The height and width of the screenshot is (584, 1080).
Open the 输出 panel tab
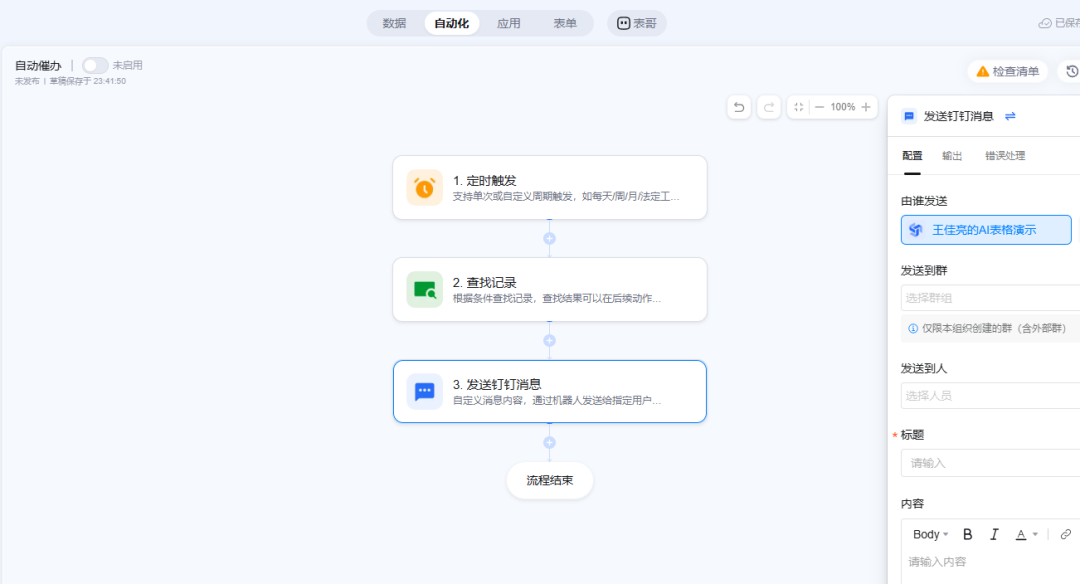pos(952,156)
